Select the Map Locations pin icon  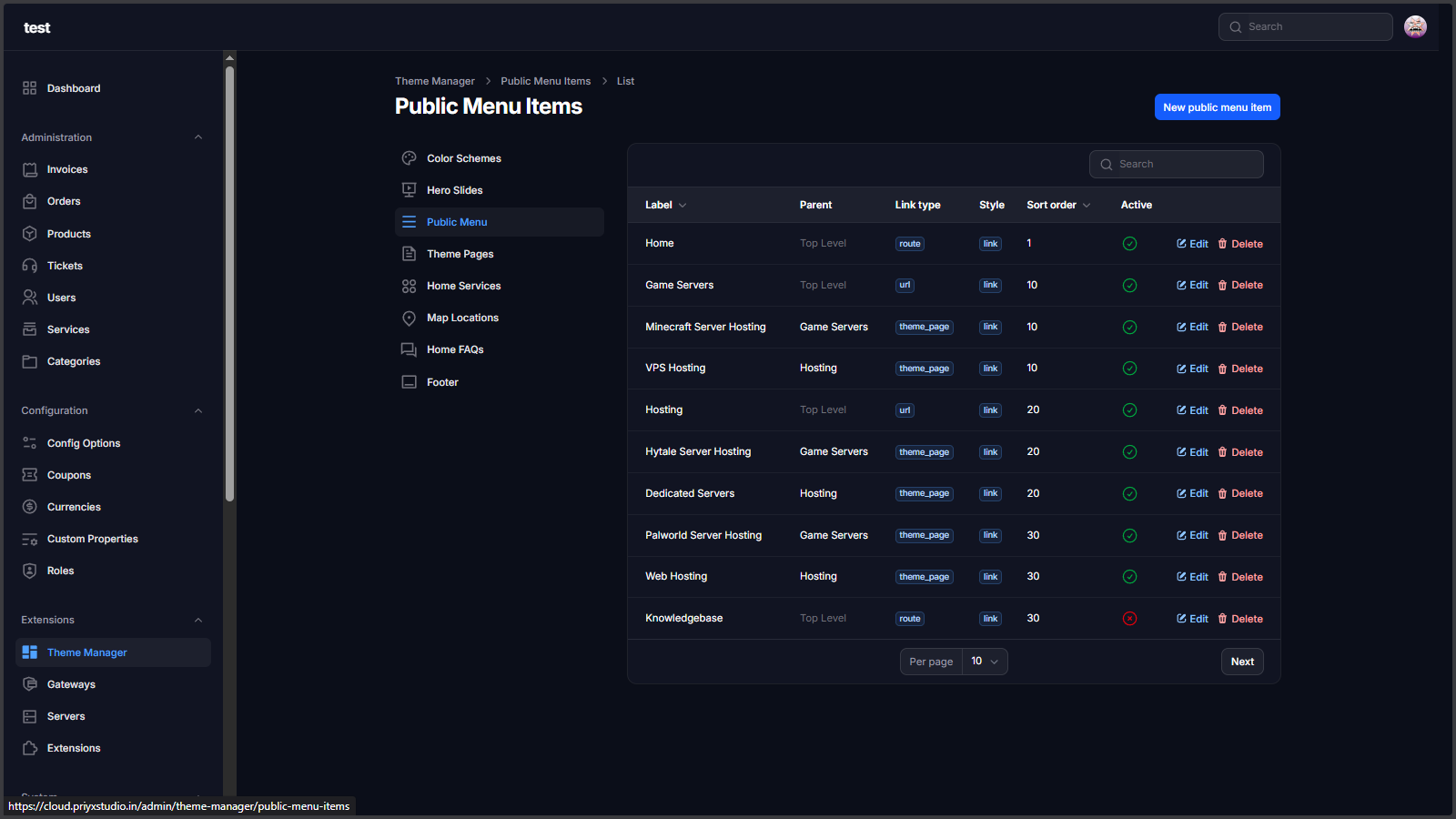[x=409, y=318]
